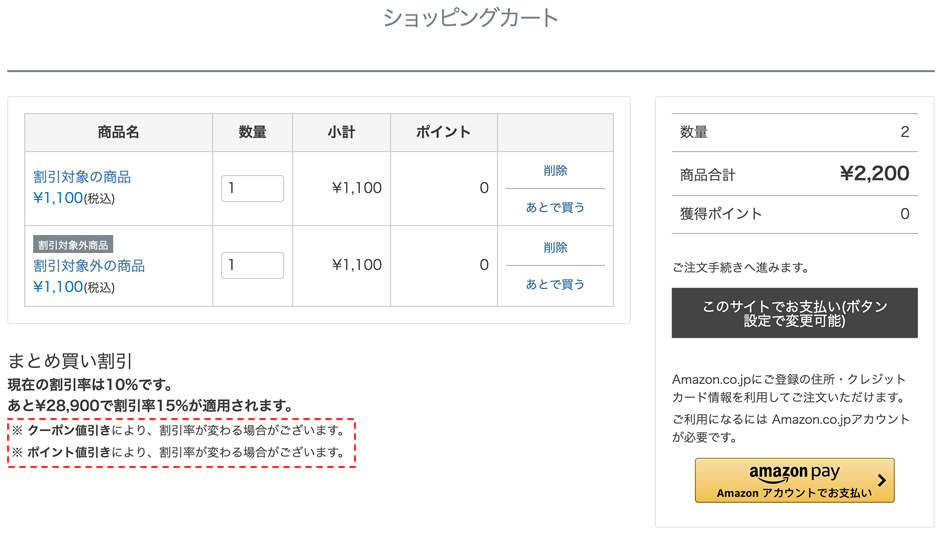The height and width of the screenshot is (542, 940).
Task: Focus quantity field for 割引対象の商品
Action: pyautogui.click(x=252, y=188)
